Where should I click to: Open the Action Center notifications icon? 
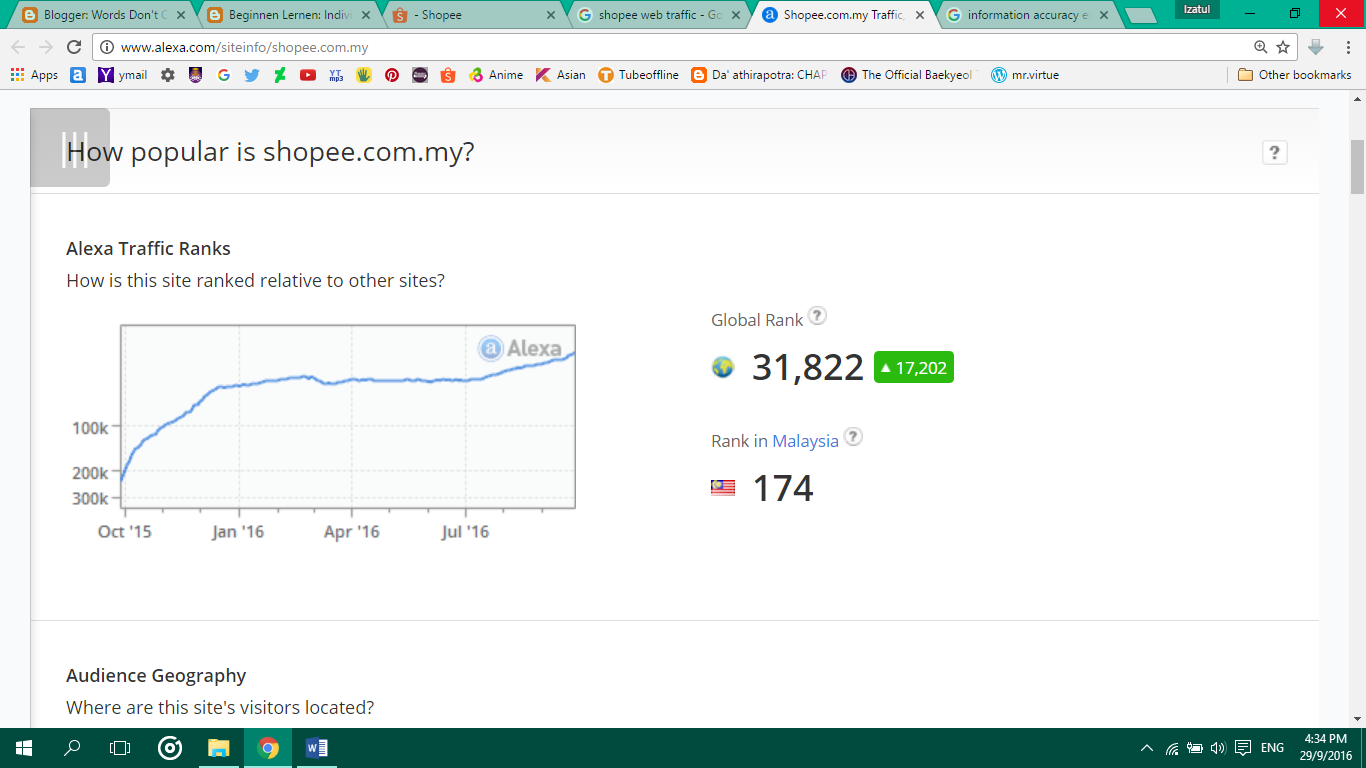click(x=1243, y=748)
